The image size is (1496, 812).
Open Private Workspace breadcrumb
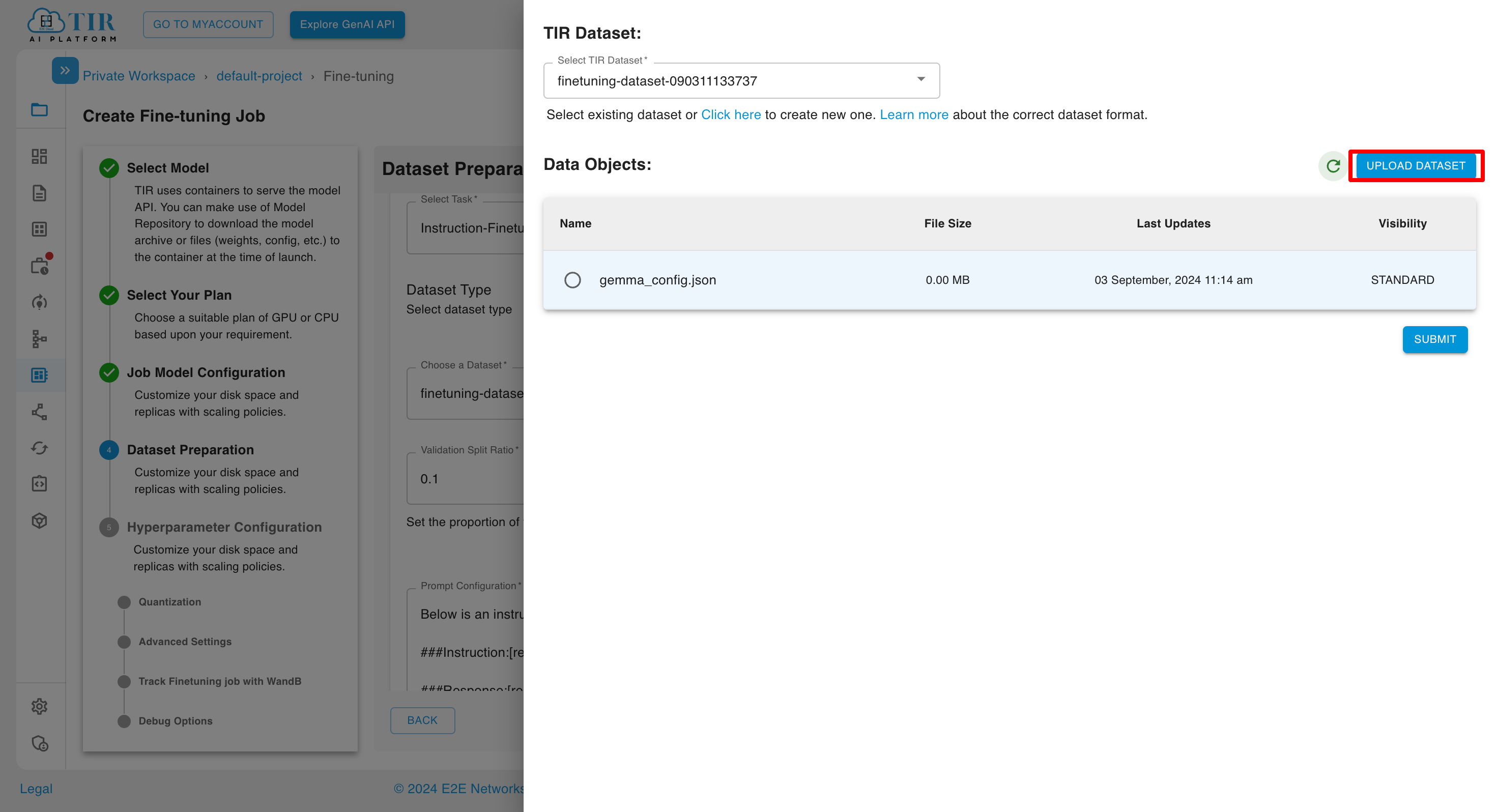tap(139, 76)
